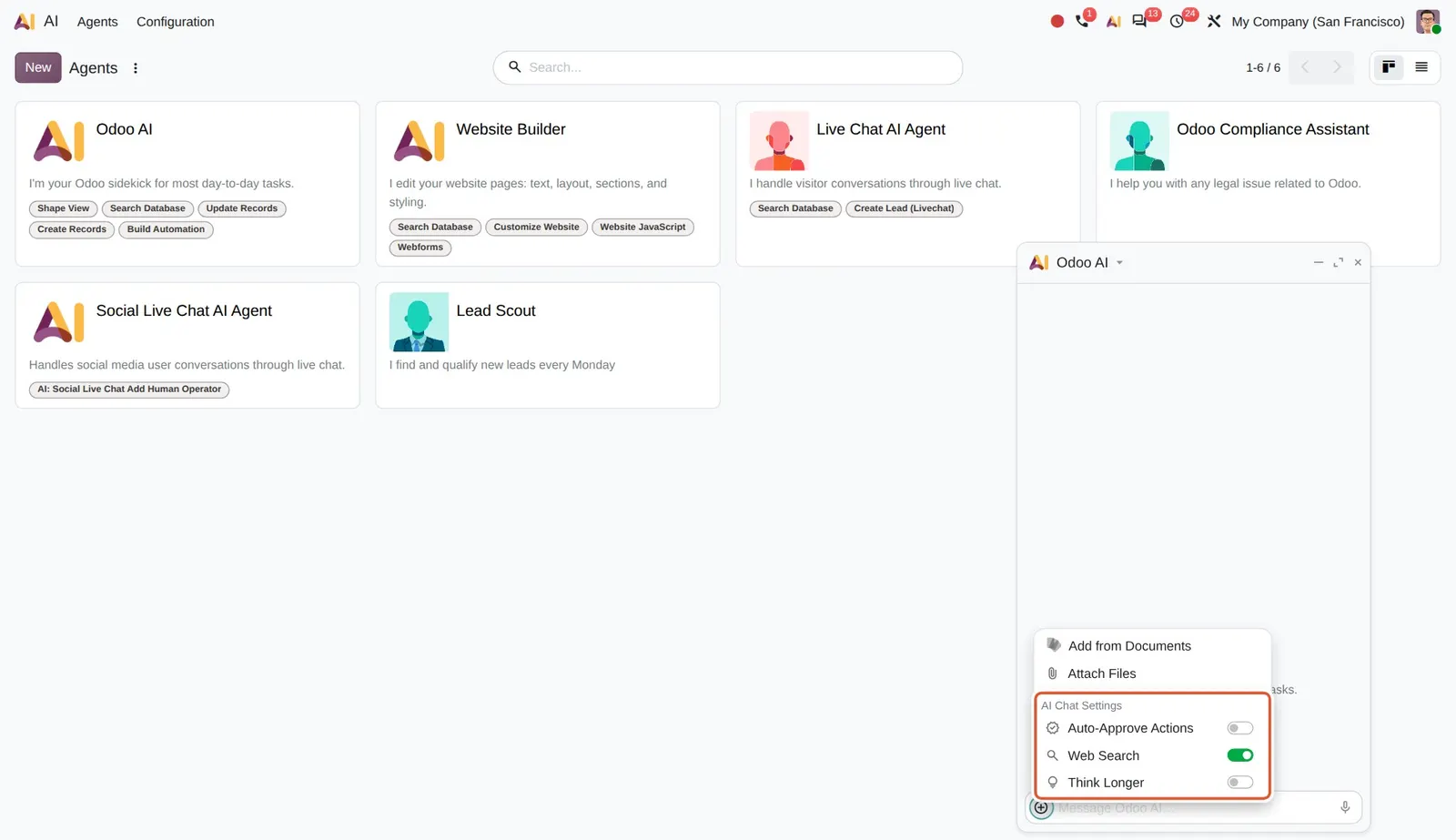Click the Website Builder card logo

[x=419, y=141]
